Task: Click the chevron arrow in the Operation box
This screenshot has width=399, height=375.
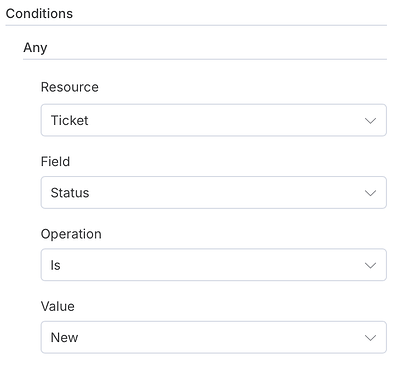Action: [370, 265]
